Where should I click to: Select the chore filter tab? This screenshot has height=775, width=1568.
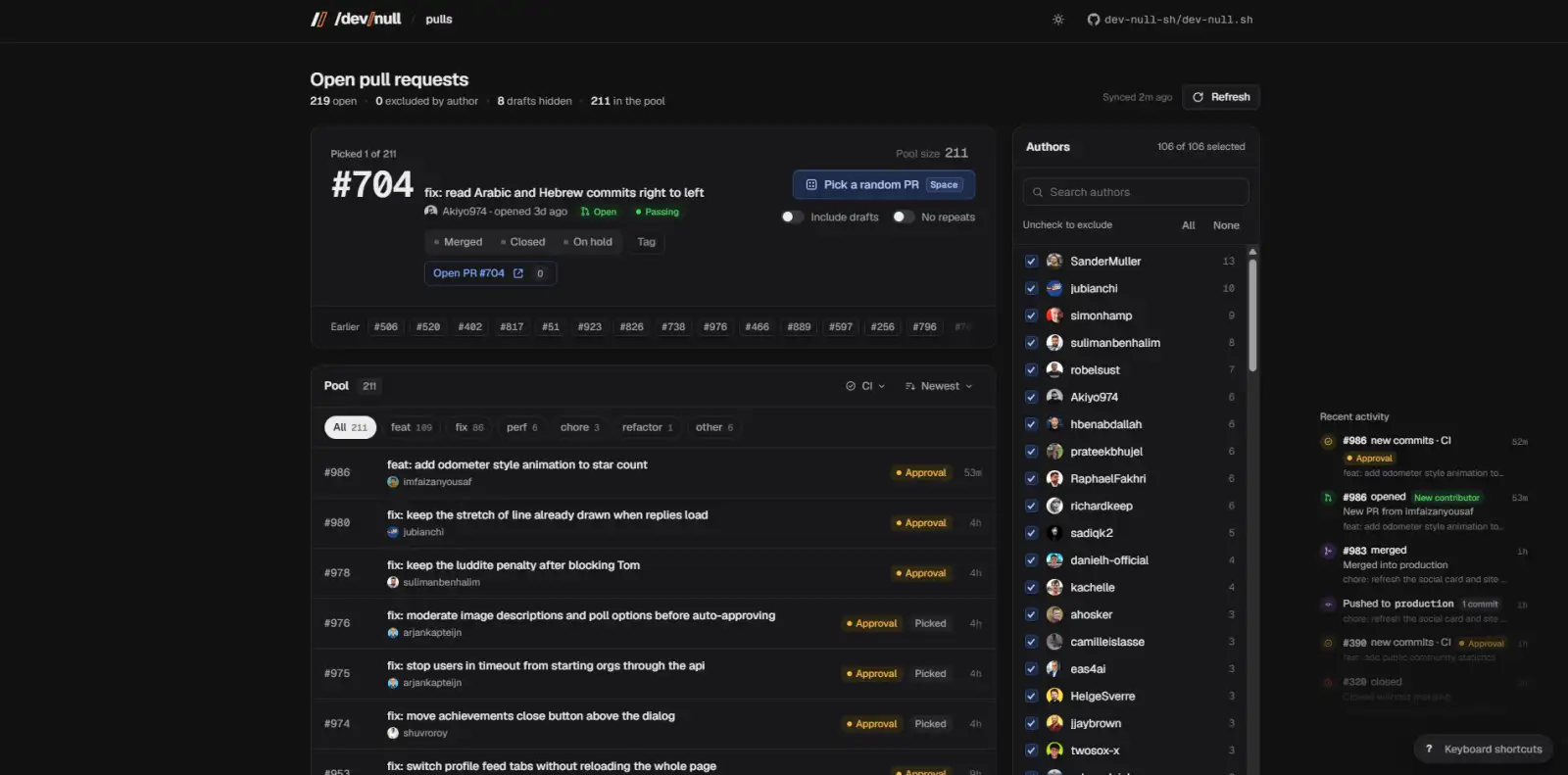[x=579, y=427]
